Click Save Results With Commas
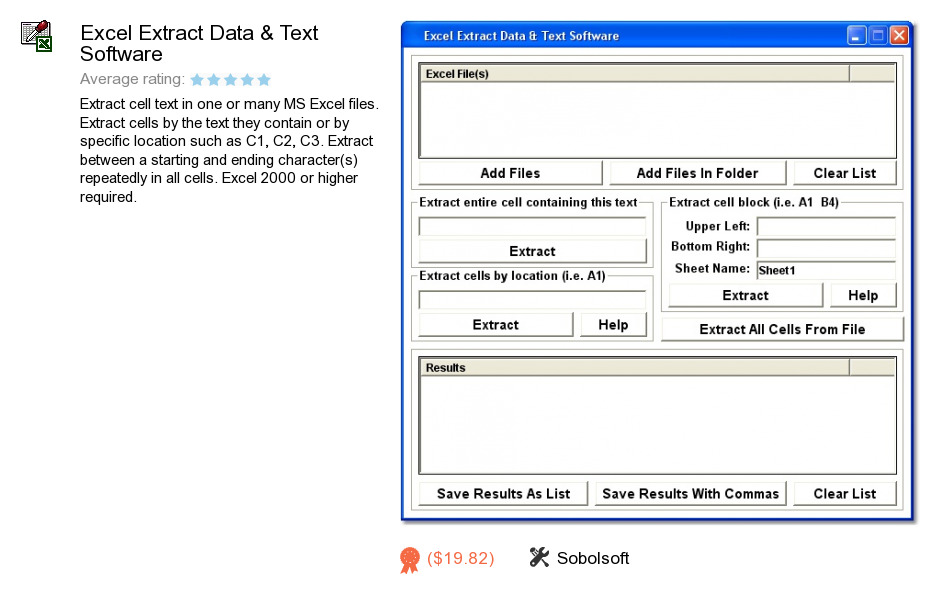 (690, 494)
